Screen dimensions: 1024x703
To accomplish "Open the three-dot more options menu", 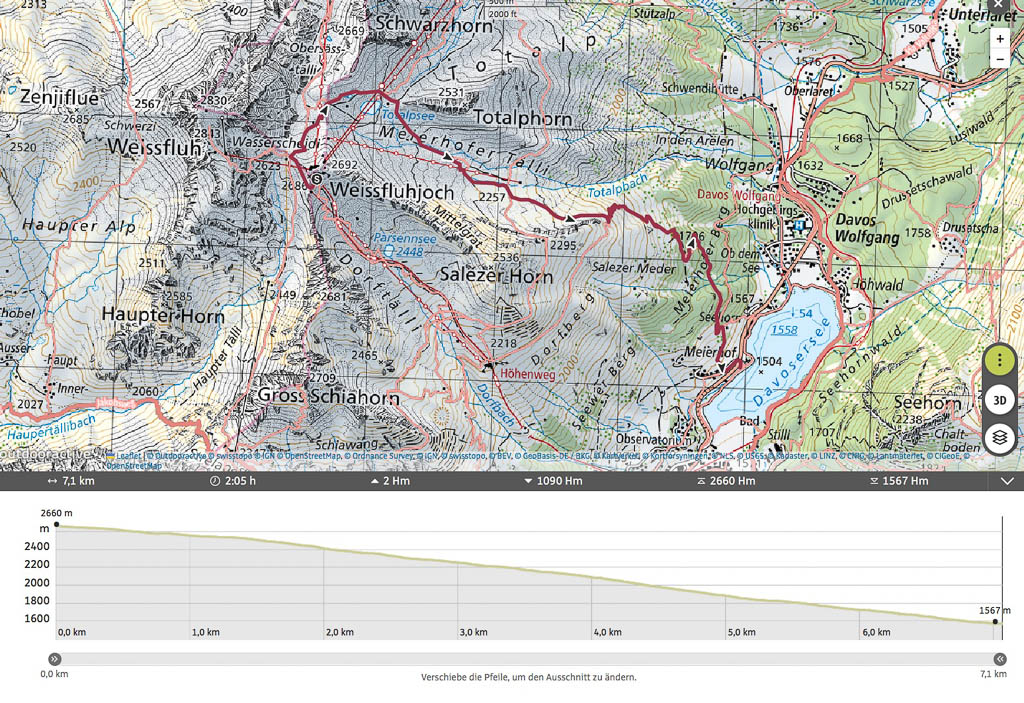I will [1000, 360].
